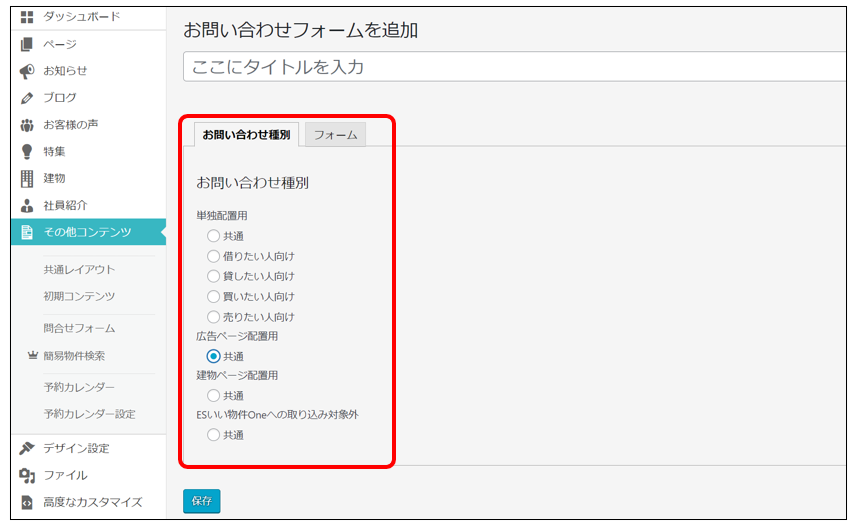The width and height of the screenshot is (853, 530).
Task: Click the megaphone icon for お知らせ
Action: click(27, 71)
